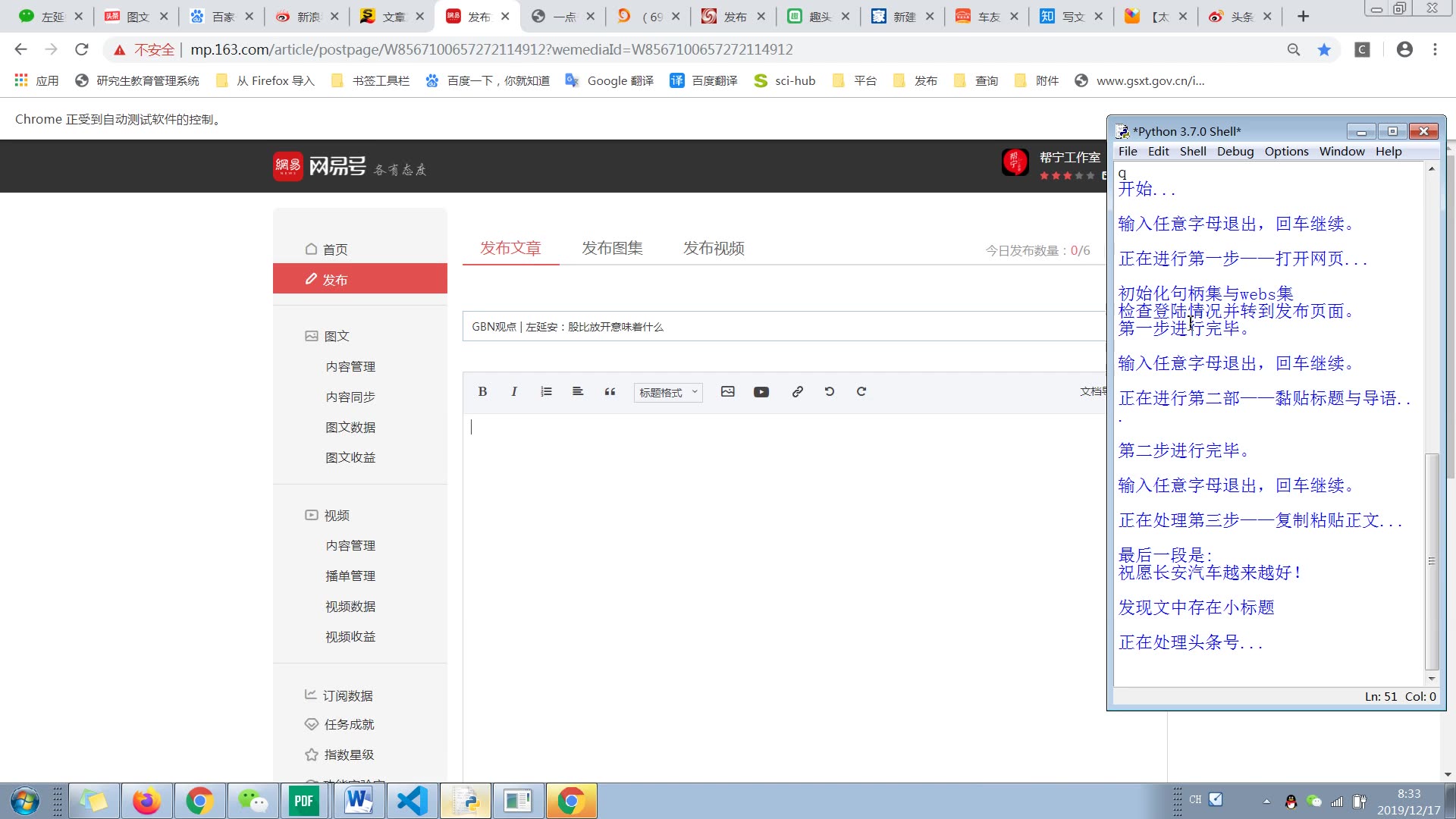Screen dimensions: 1456x819
Task: Insert a blockquote
Action: point(610,392)
